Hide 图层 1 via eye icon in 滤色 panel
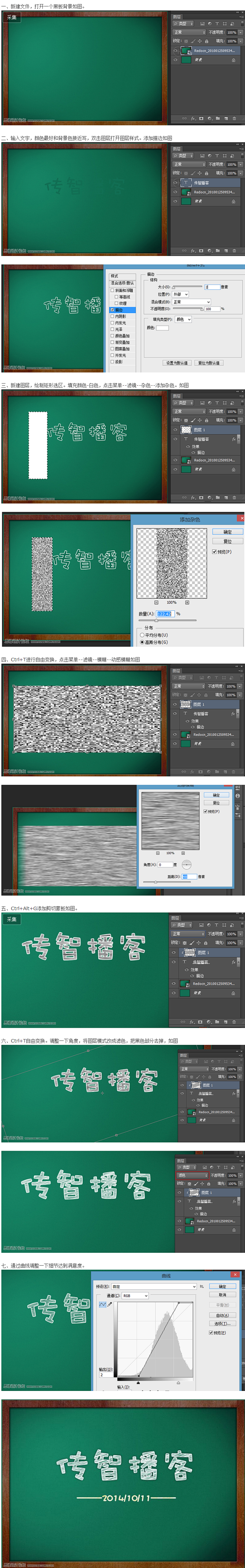The width and height of the screenshot is (245, 1568). 180,1193
